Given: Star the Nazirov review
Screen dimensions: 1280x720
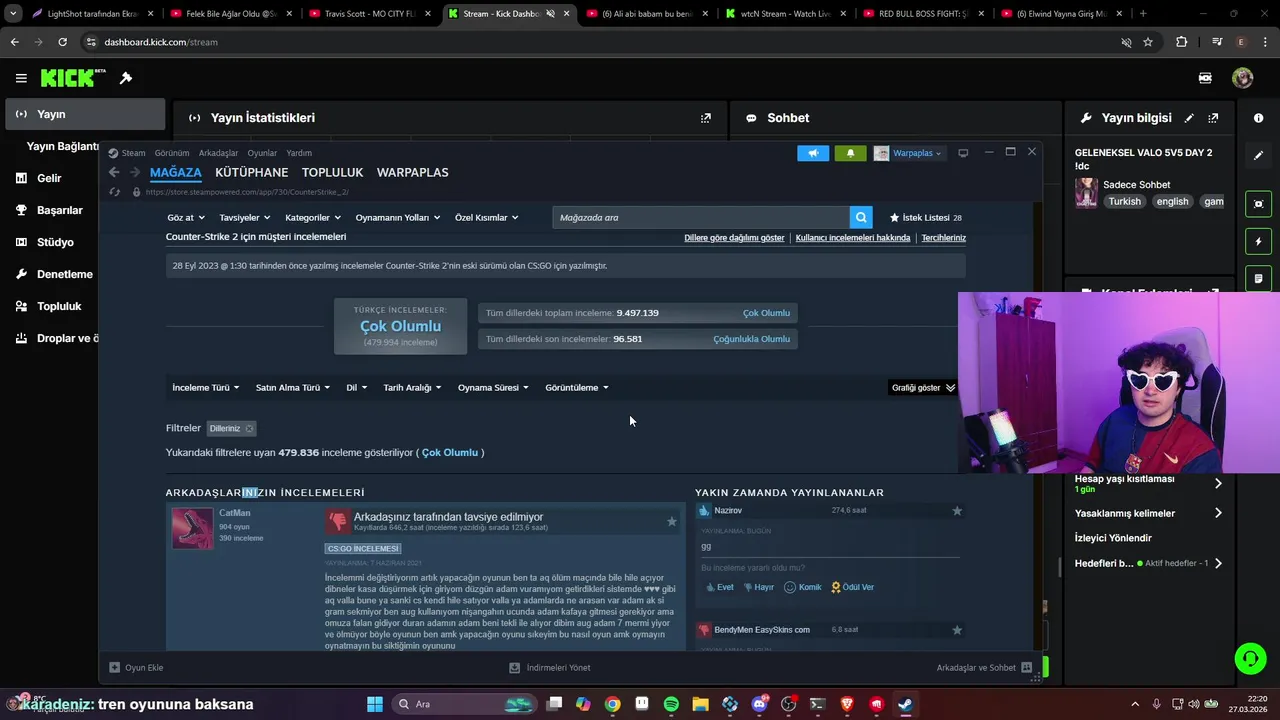Looking at the screenshot, I should [957, 511].
